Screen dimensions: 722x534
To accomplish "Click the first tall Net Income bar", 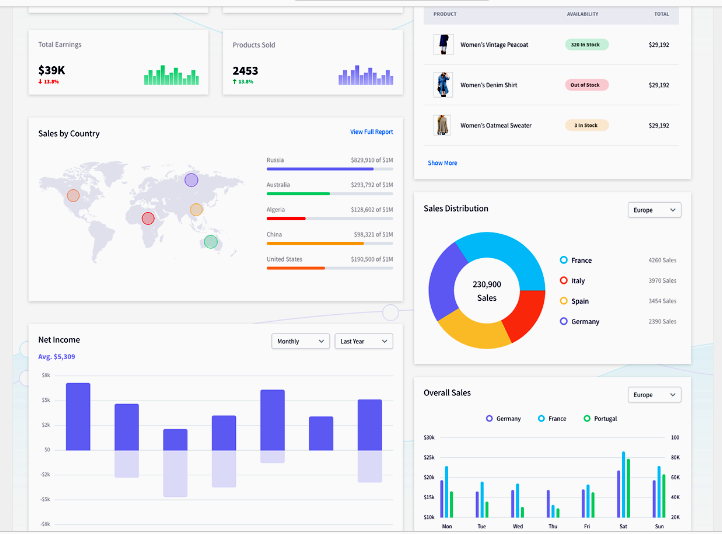I will (78, 417).
